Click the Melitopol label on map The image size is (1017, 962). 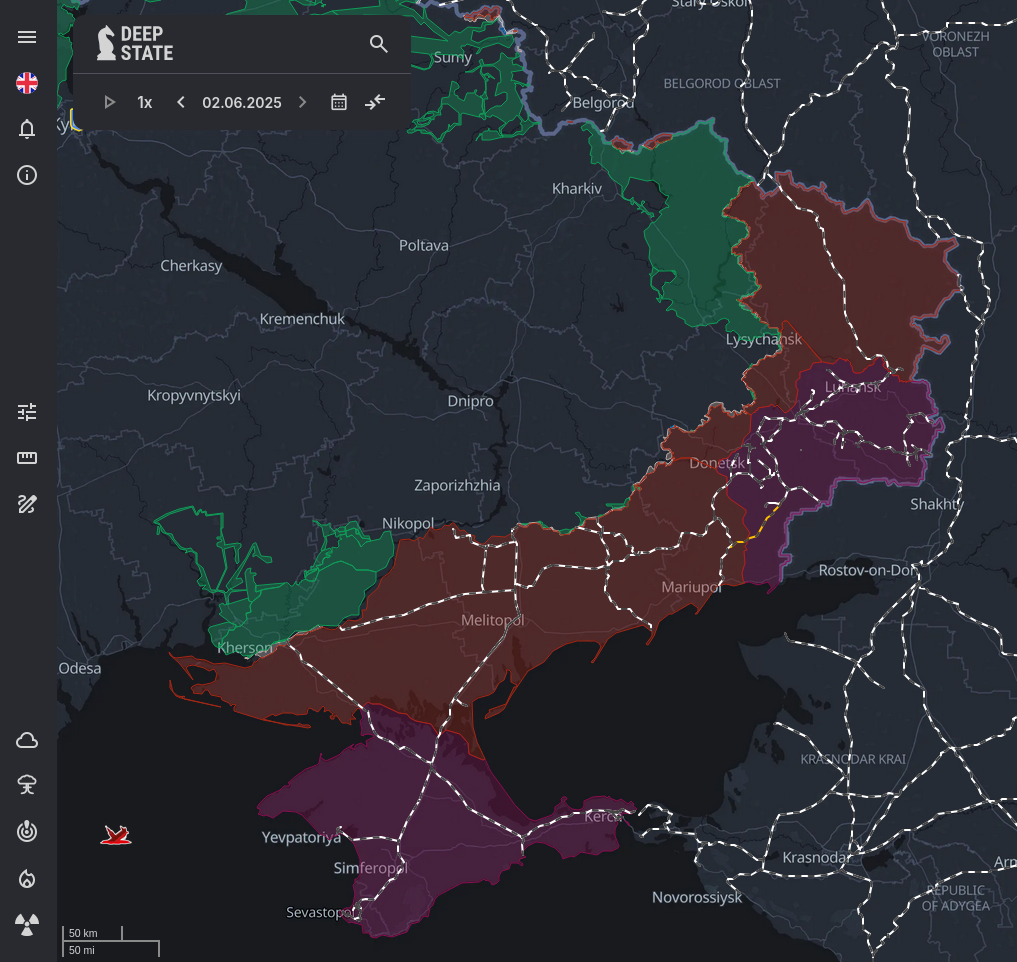tap(492, 620)
